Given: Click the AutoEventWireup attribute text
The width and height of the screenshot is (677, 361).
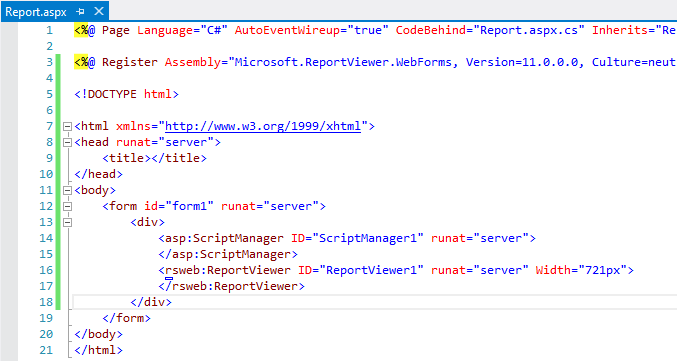Looking at the screenshot, I should coord(287,30).
